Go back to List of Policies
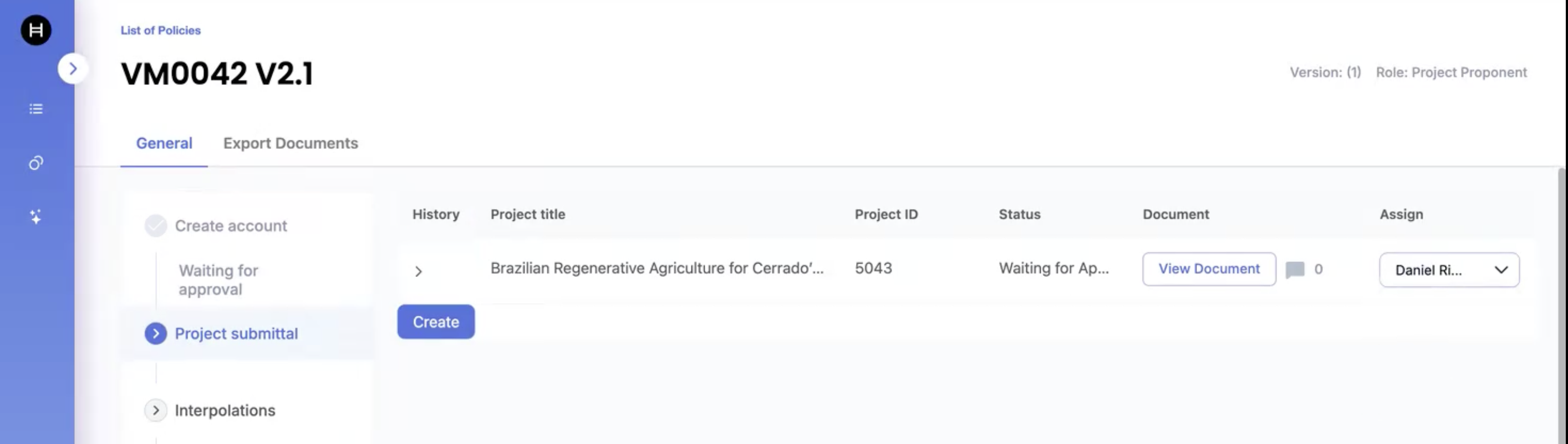The image size is (1568, 444). pyautogui.click(x=160, y=30)
